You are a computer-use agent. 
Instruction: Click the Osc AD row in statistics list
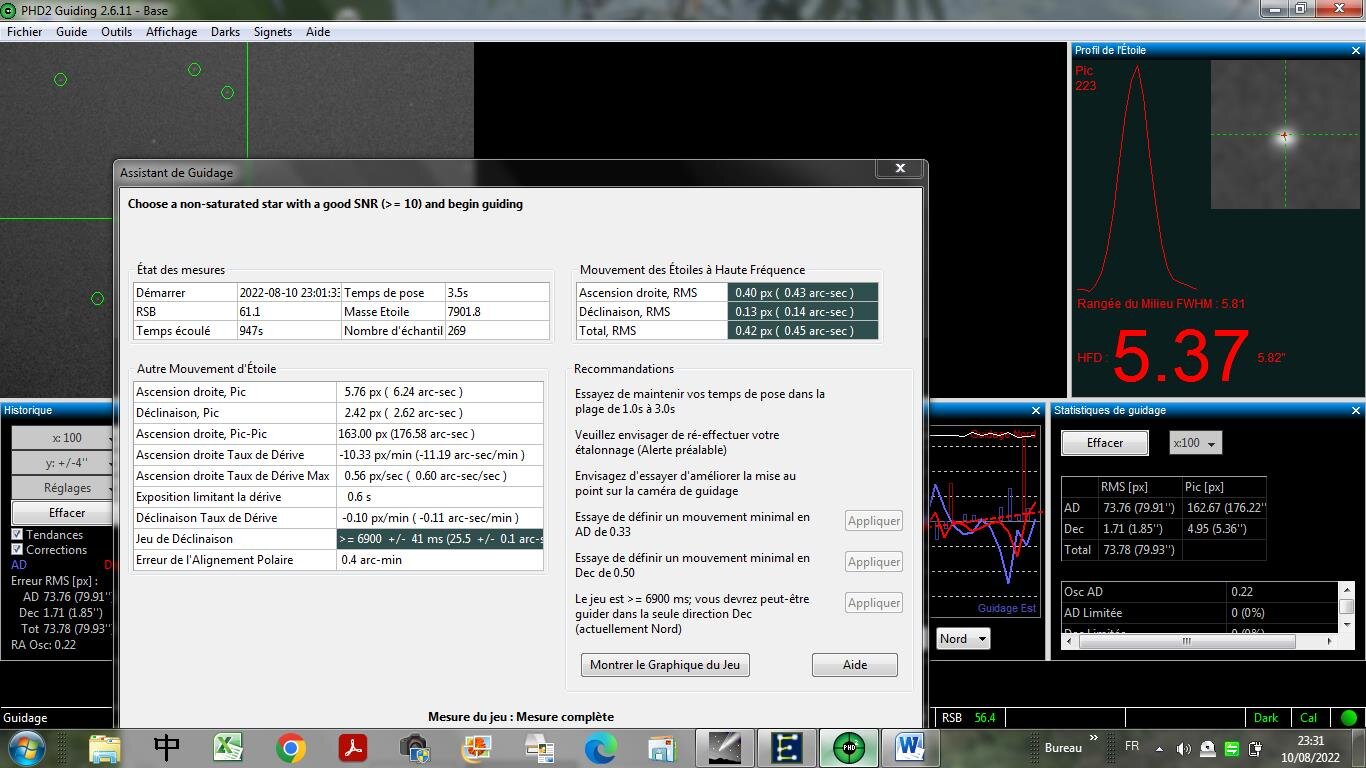coord(1199,592)
